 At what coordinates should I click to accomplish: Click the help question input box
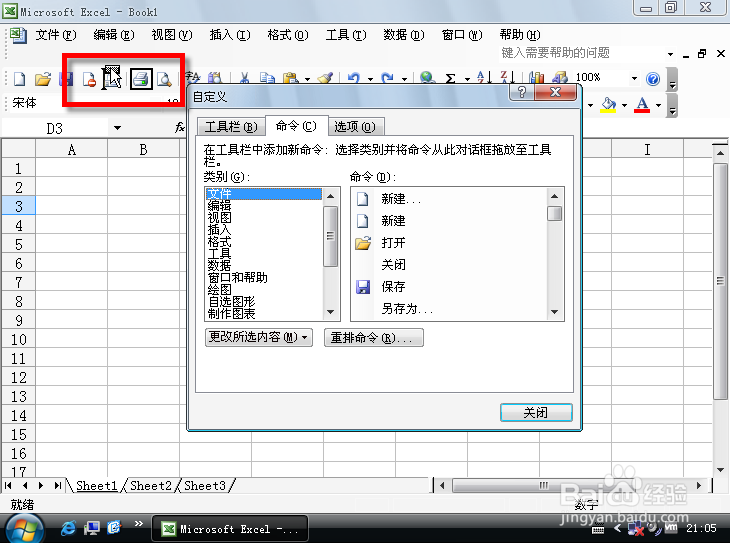[581, 53]
